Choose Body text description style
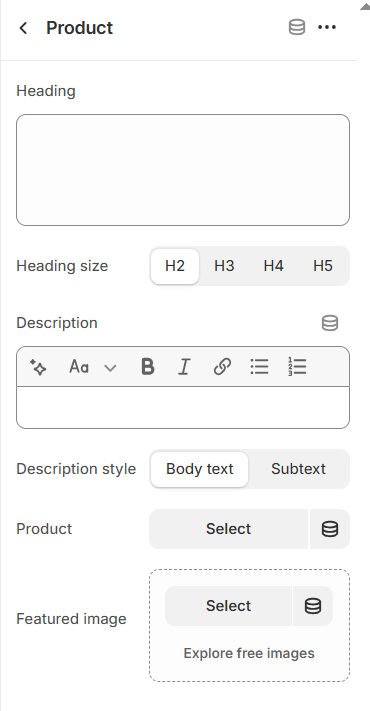Image resolution: width=370 pixels, height=711 pixels. click(x=200, y=469)
